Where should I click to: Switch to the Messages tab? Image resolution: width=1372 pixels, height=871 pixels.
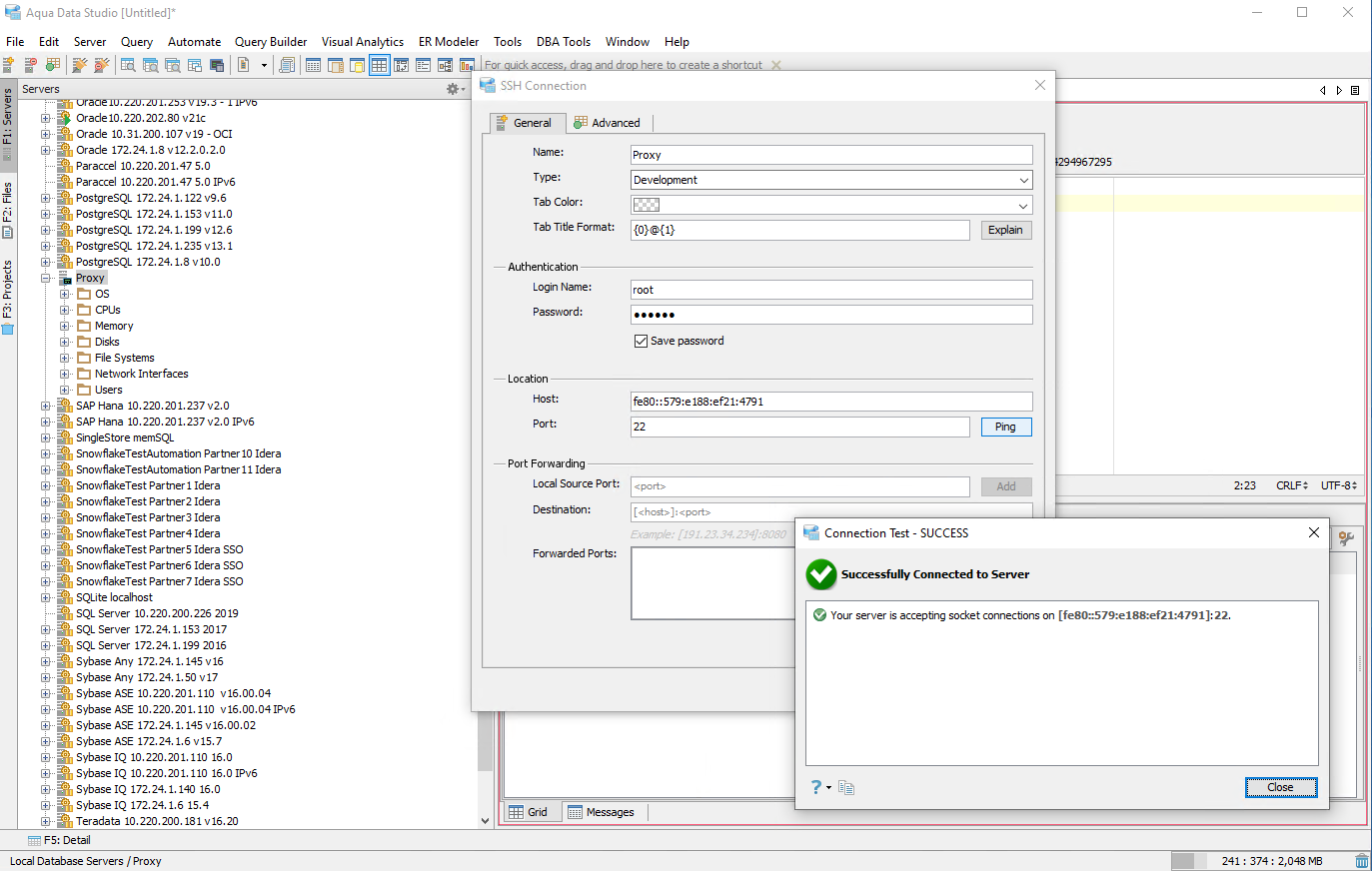pos(602,812)
